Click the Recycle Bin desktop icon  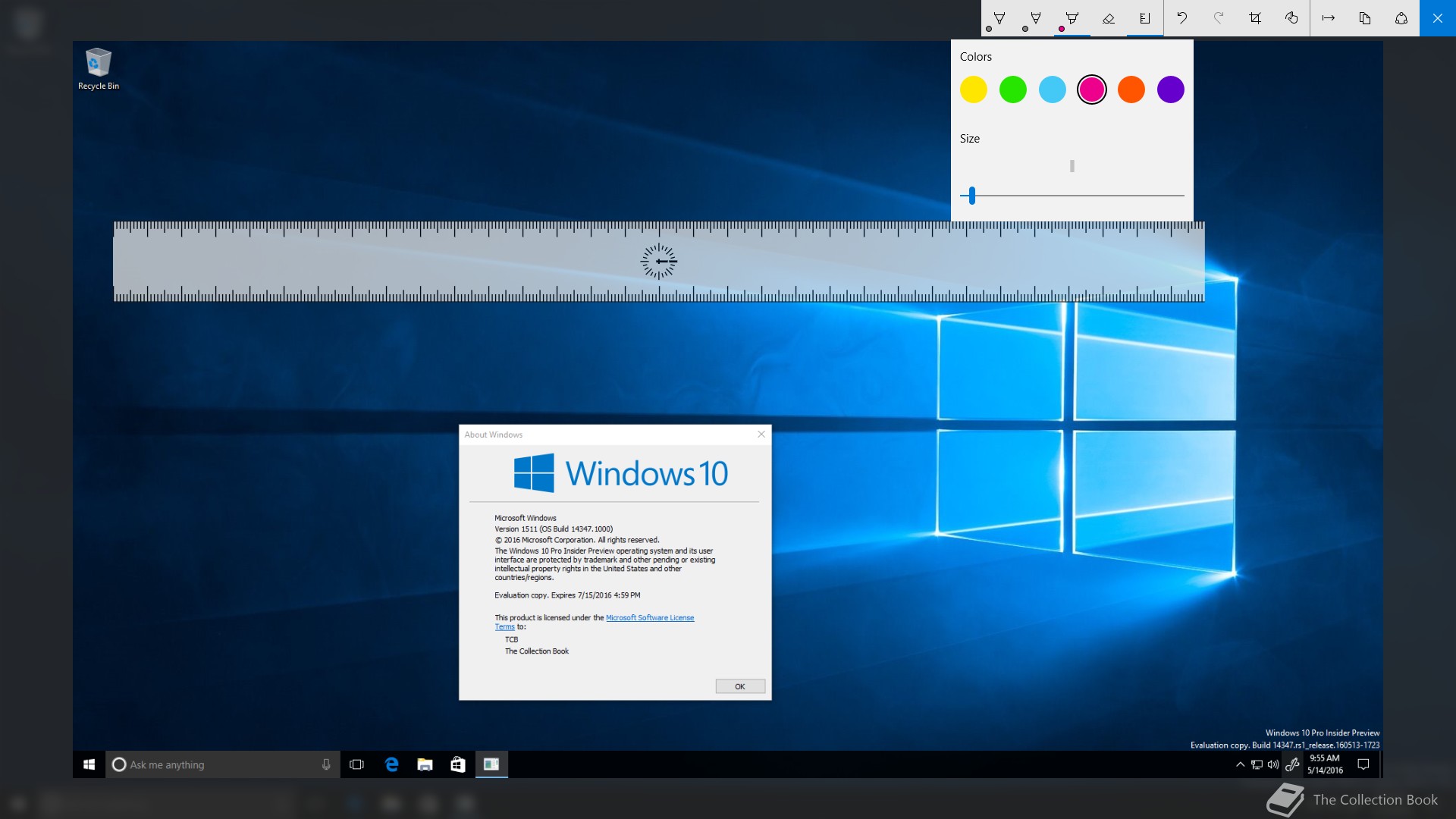[99, 69]
